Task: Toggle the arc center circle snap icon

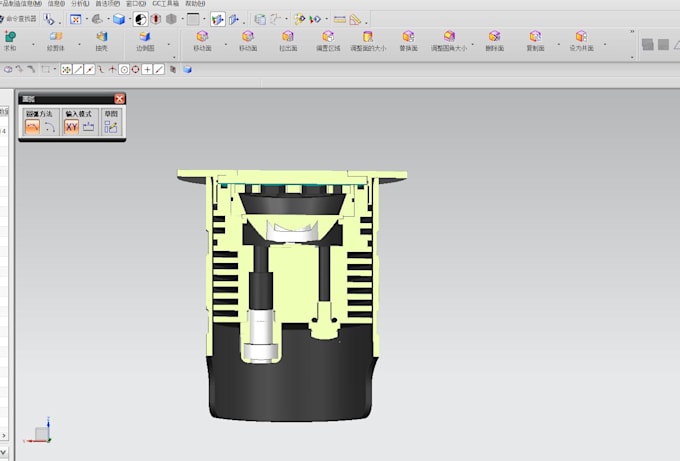Action: click(124, 69)
